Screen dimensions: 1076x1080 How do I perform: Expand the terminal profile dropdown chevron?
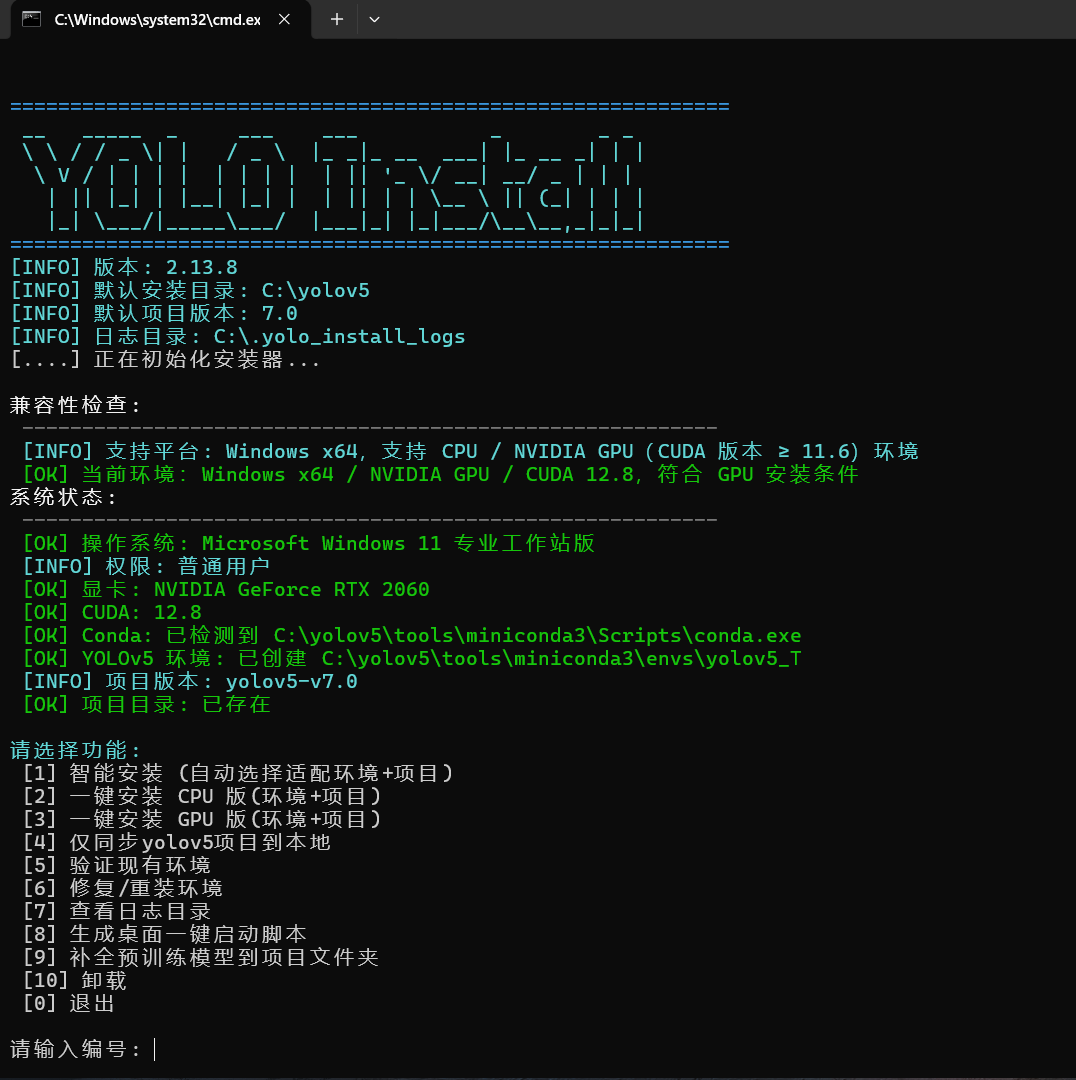point(374,19)
